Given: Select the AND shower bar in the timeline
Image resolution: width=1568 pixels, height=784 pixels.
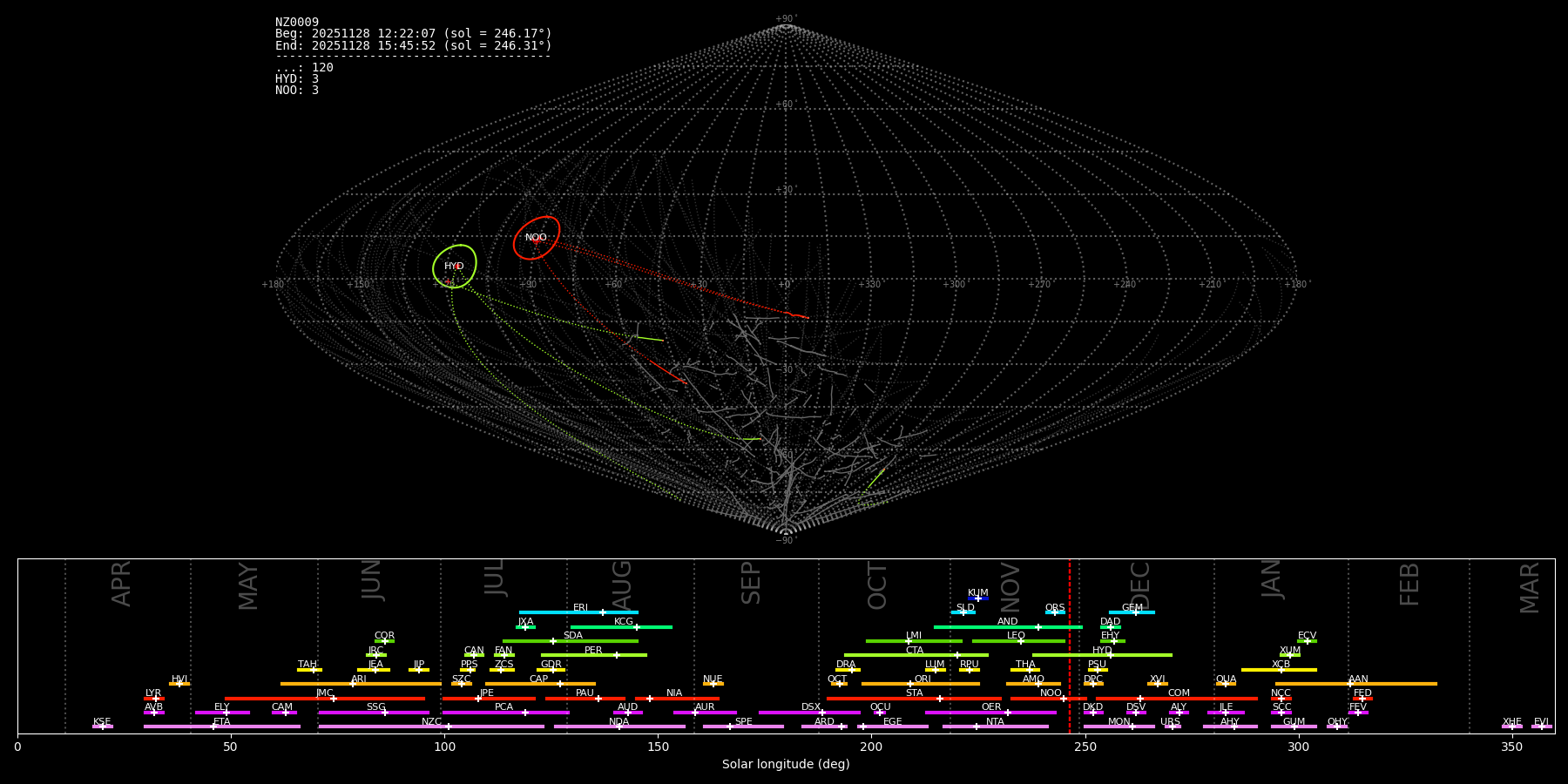Looking at the screenshot, I should tap(1008, 627).
